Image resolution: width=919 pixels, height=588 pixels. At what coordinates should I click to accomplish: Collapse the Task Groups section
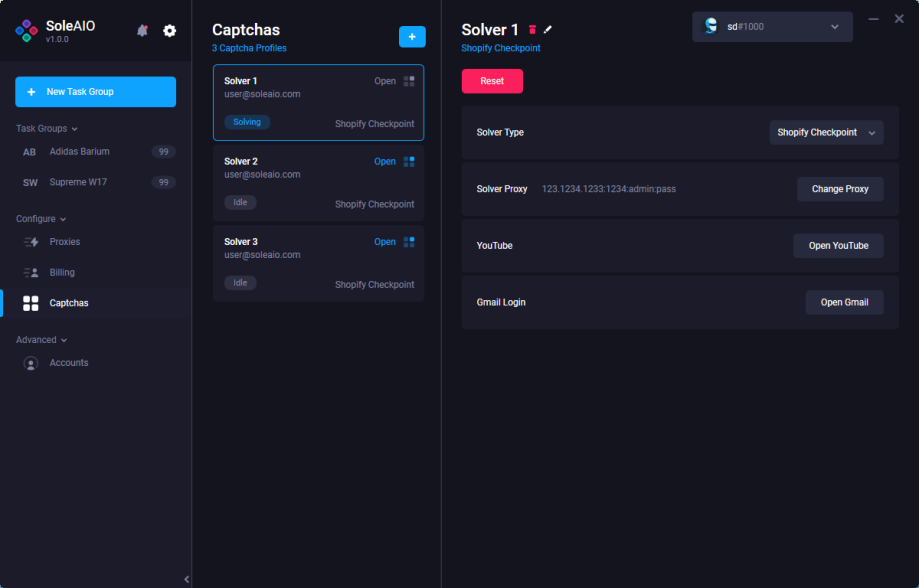(x=46, y=128)
